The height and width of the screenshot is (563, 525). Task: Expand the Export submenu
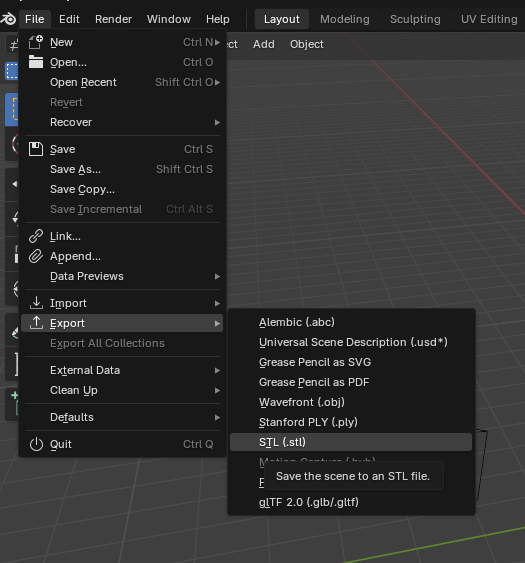[122, 323]
